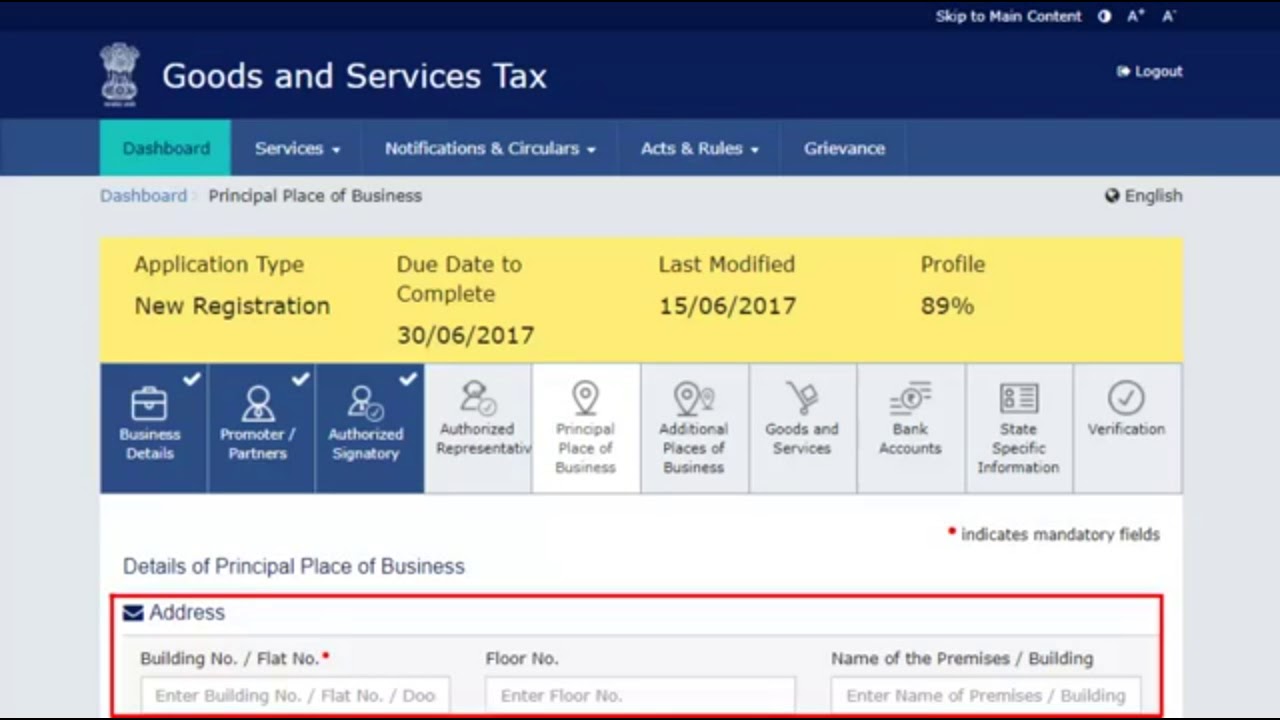Viewport: 1280px width, 720px height.
Task: Increase font size with A+ icon
Action: pos(1136,16)
